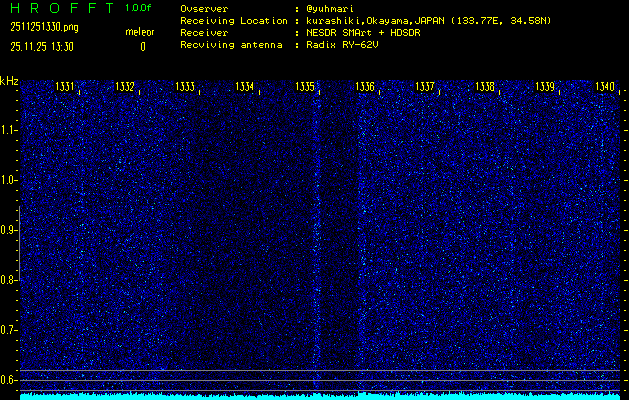Click the 1.1 kHz axis label
Screen dimensions: 629x400
(x=9, y=130)
